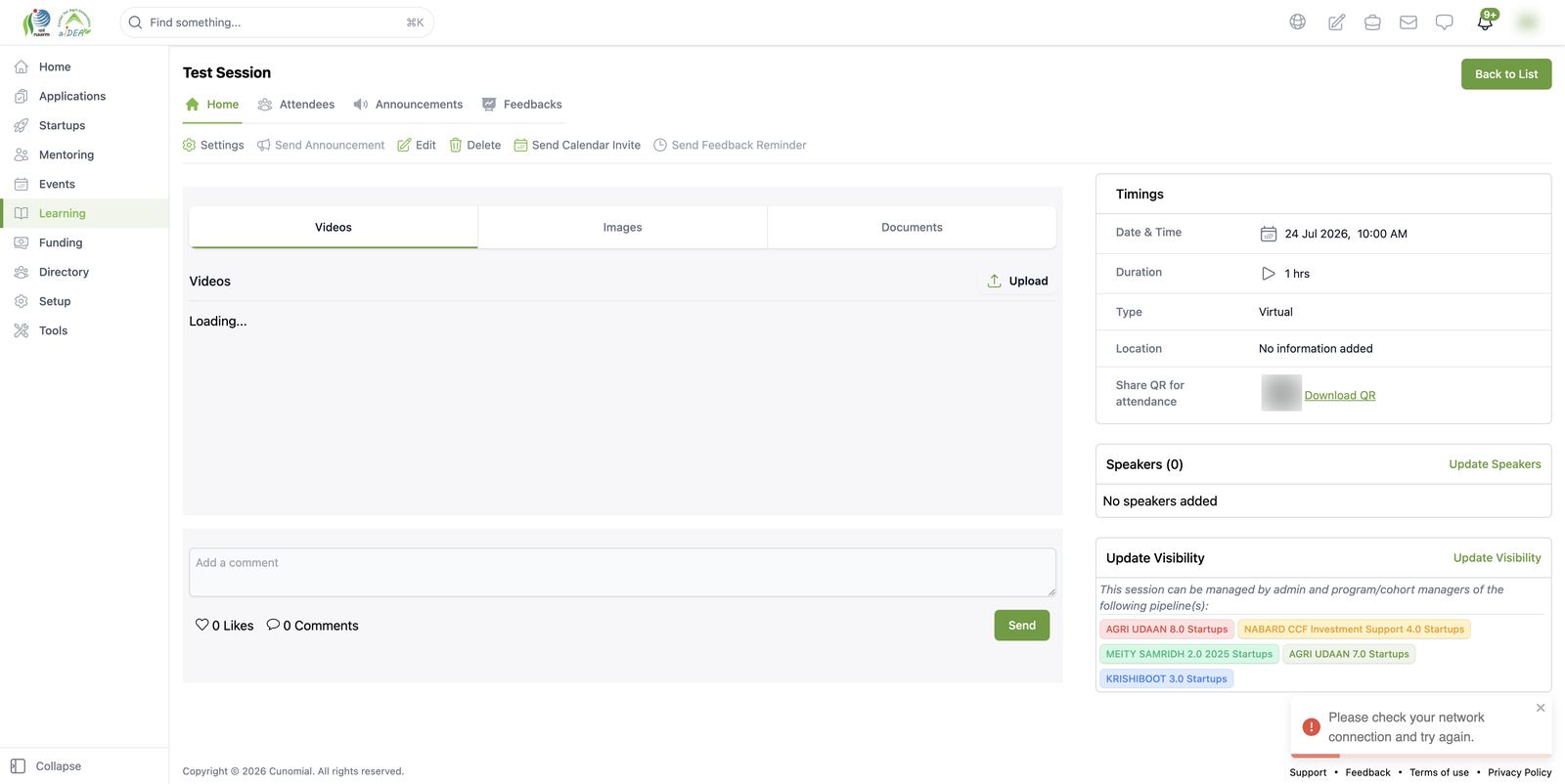Open the globe language icon in header
The width and height of the screenshot is (1565, 784).
tap(1297, 22)
